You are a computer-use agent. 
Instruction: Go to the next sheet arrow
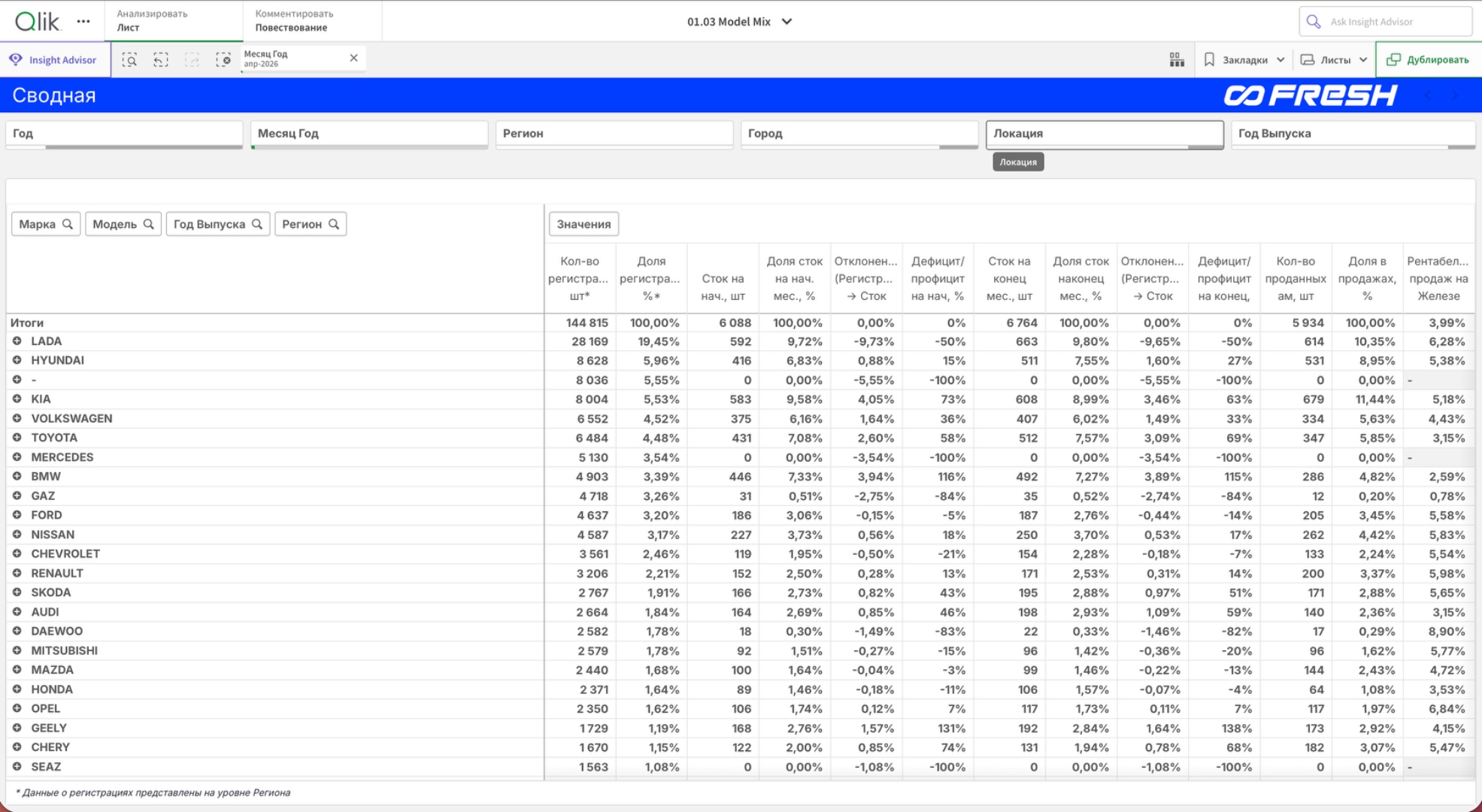(x=1456, y=95)
